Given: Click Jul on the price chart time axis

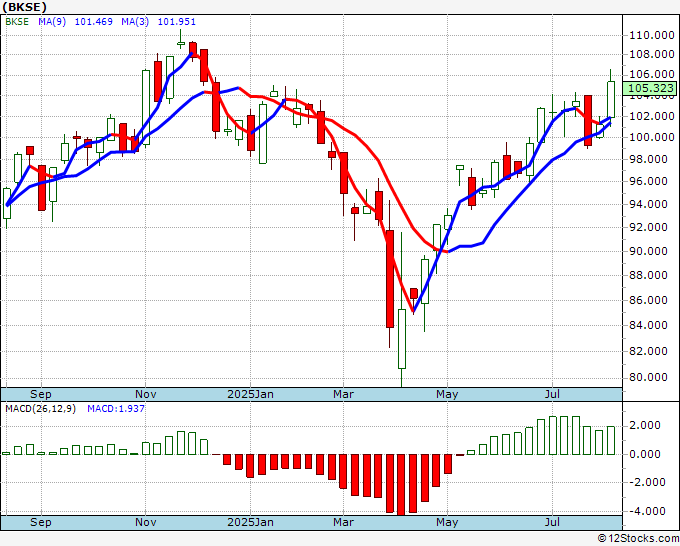Looking at the screenshot, I should (552, 395).
